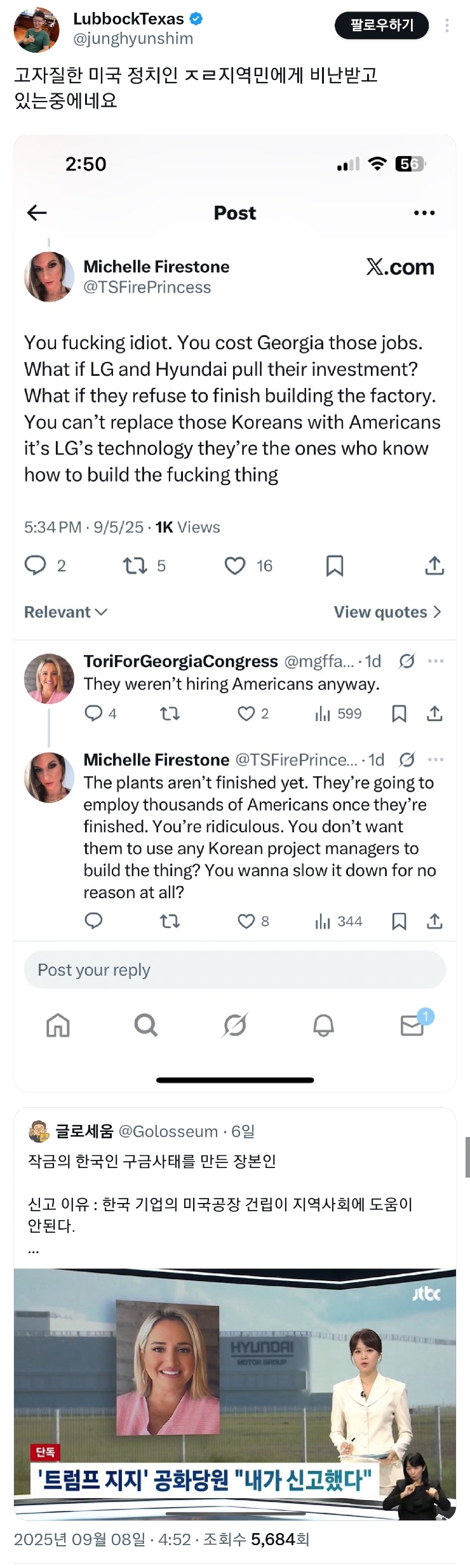Like Michelle Firestone's main post
The height and width of the screenshot is (1568, 470).
[235, 566]
